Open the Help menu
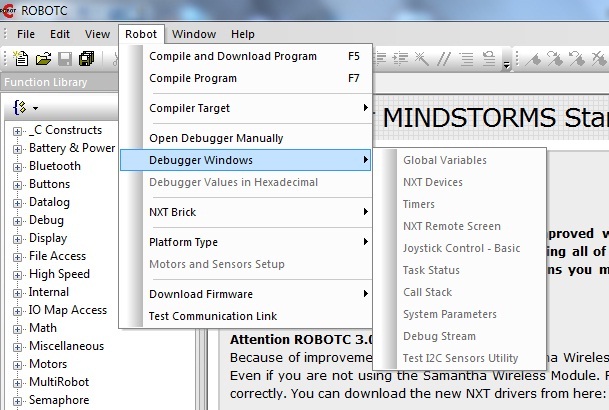 [243, 34]
